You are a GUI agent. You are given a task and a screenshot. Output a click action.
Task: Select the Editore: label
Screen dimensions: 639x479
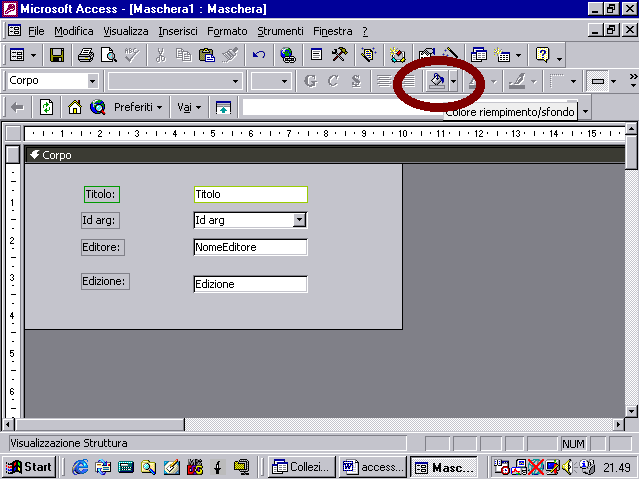tap(103, 247)
